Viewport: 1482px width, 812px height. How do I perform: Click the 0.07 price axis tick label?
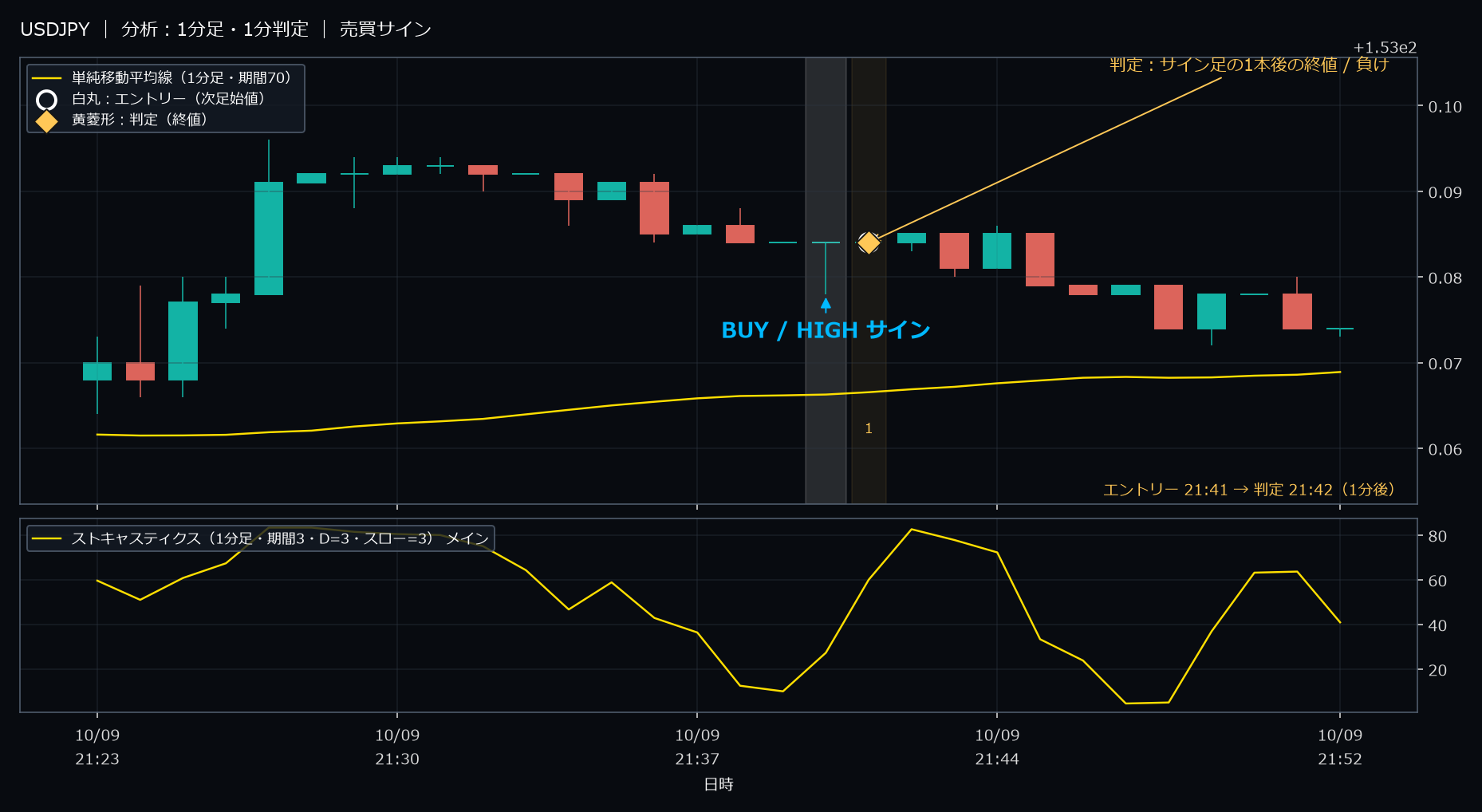(1445, 364)
